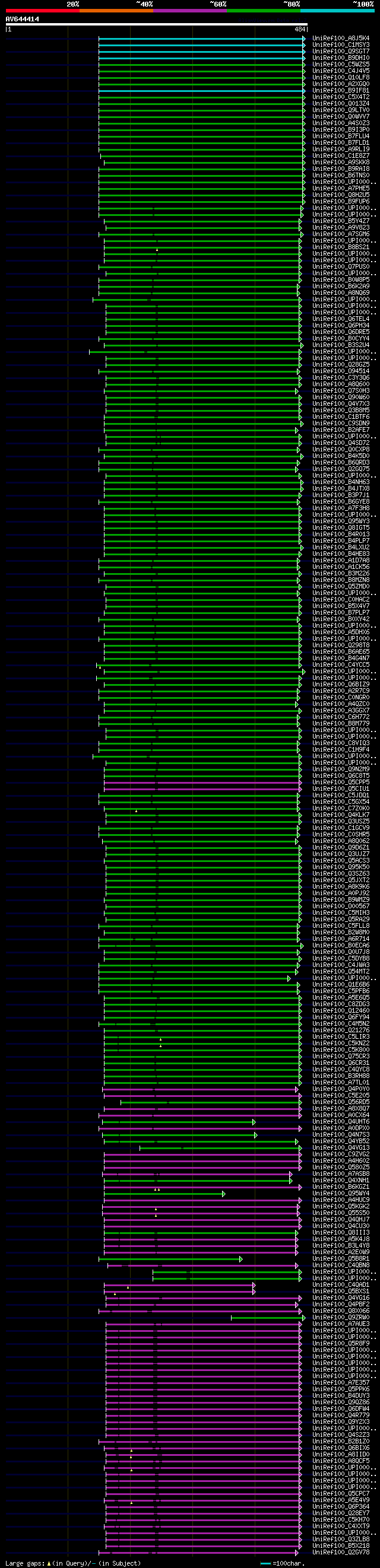Select the UniRef100_Q3USZ5 entry

pyautogui.click(x=341, y=822)
